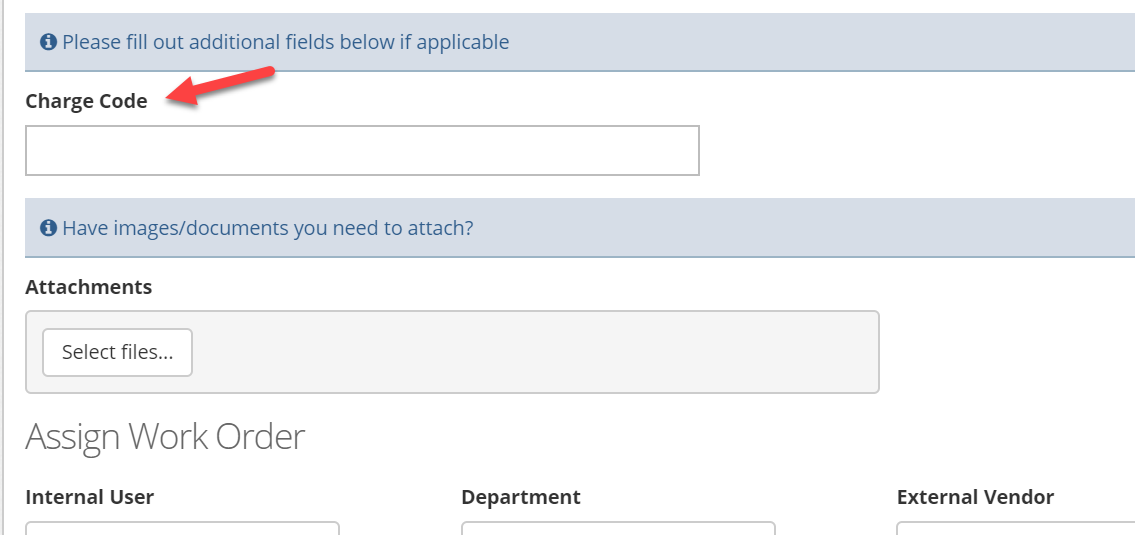Image resolution: width=1135 pixels, height=535 pixels.
Task: Click the Assign Work Order section heading
Action: click(165, 437)
